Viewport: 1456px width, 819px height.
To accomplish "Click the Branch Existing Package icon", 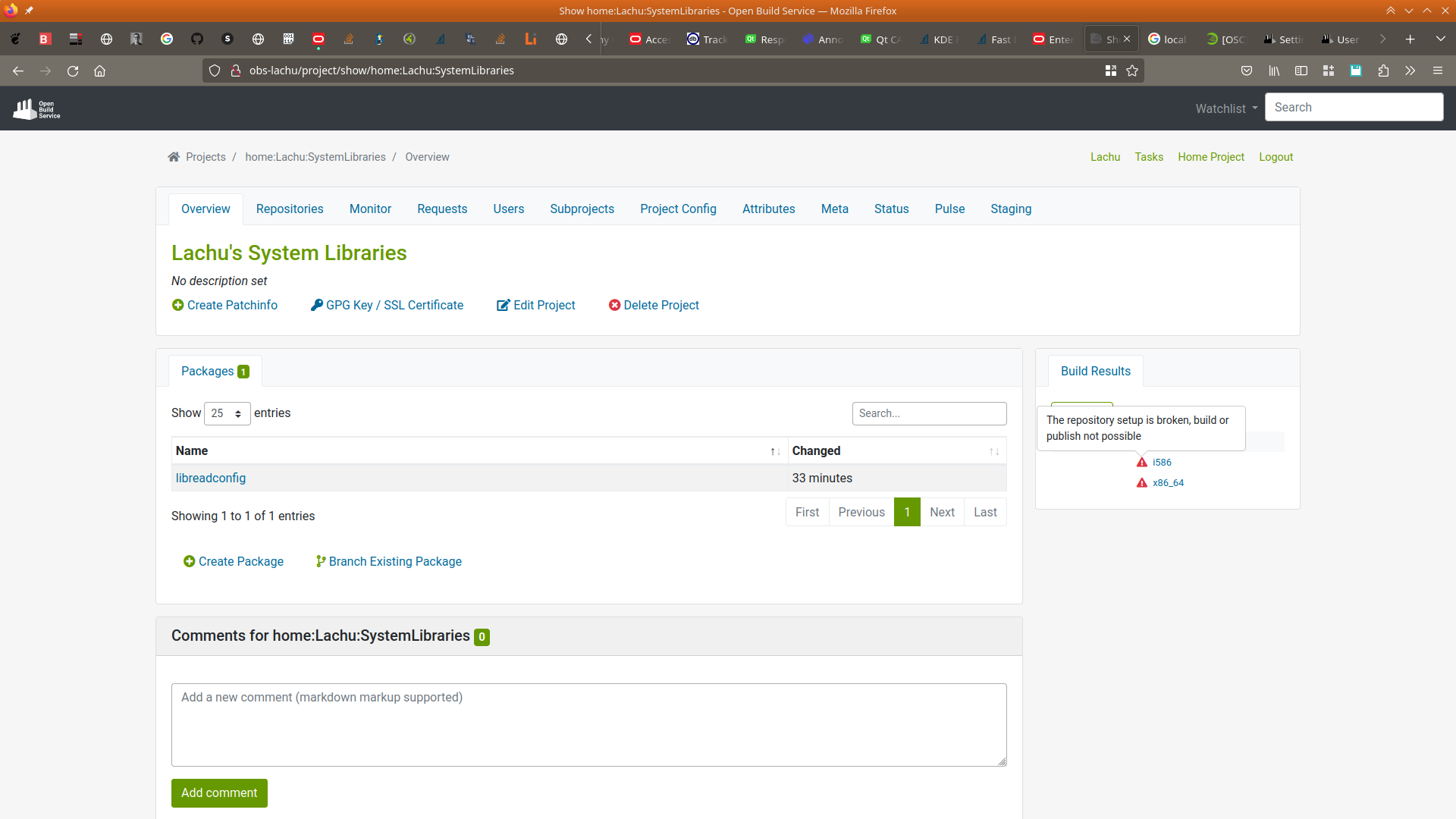I will (320, 561).
